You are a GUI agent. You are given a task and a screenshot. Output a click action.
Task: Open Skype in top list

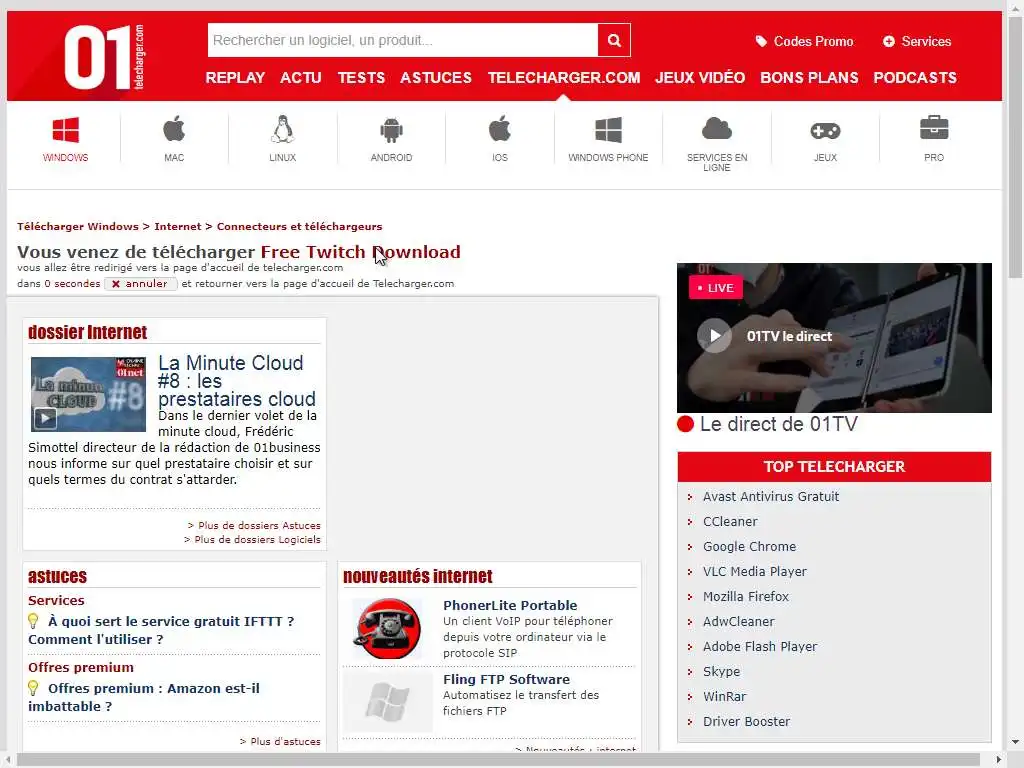pyautogui.click(x=721, y=671)
